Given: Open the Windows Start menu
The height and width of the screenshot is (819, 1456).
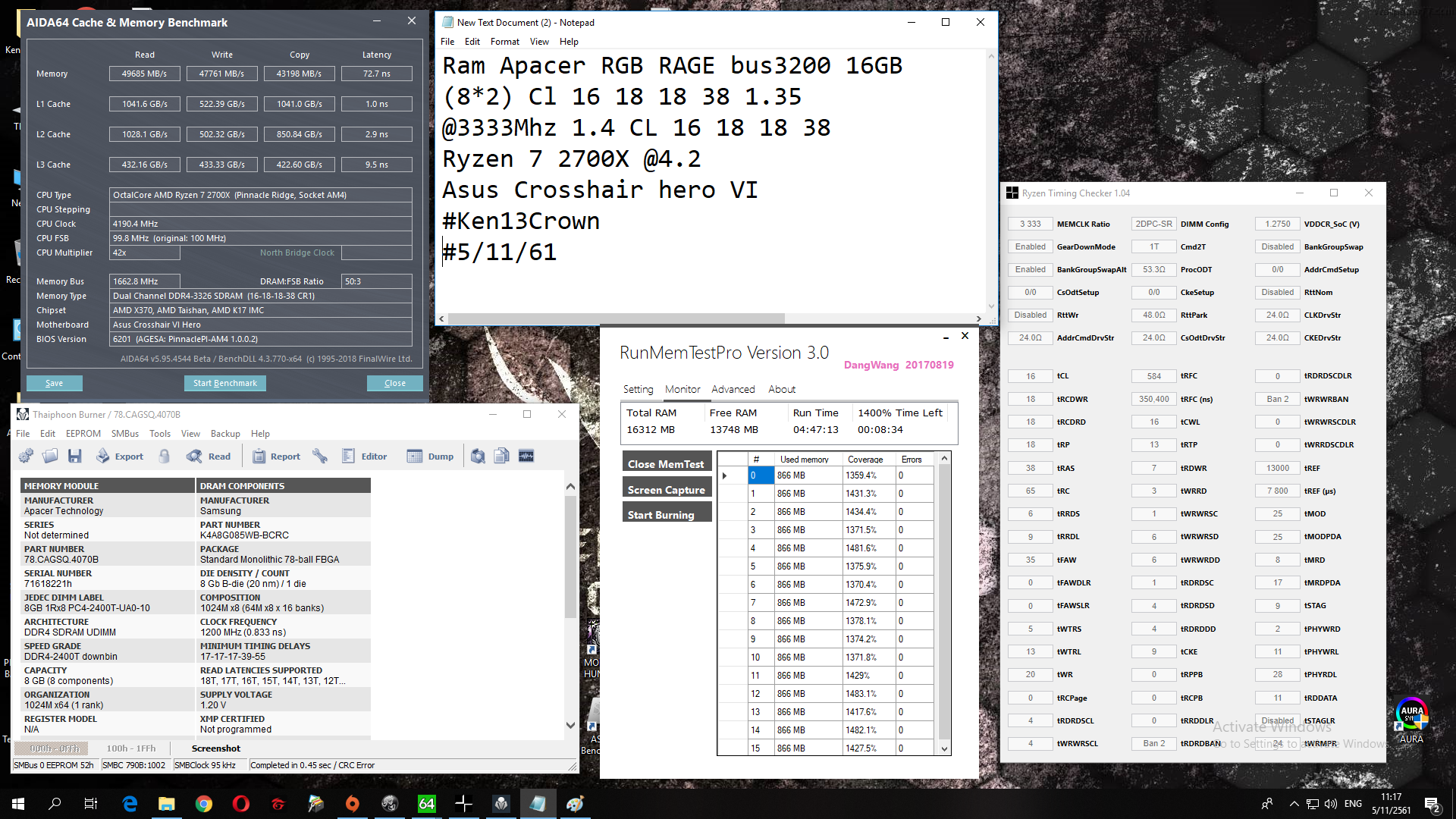Looking at the screenshot, I should 18,804.
